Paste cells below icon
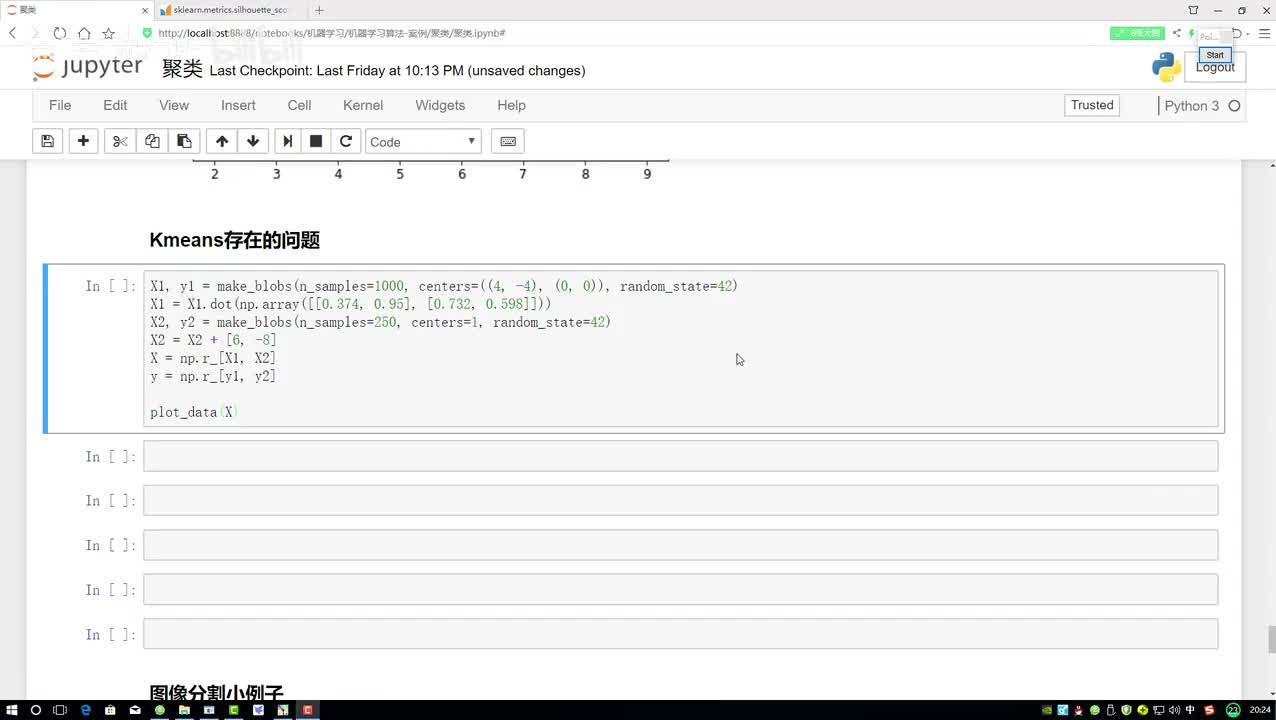1276x720 pixels. (183, 141)
